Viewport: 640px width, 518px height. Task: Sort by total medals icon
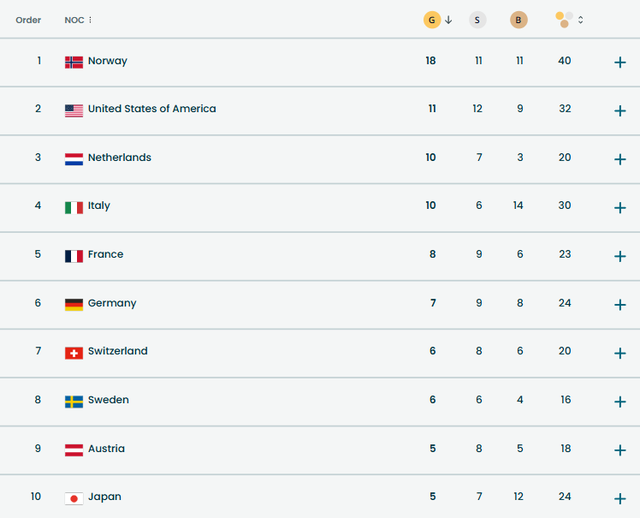pos(563,20)
